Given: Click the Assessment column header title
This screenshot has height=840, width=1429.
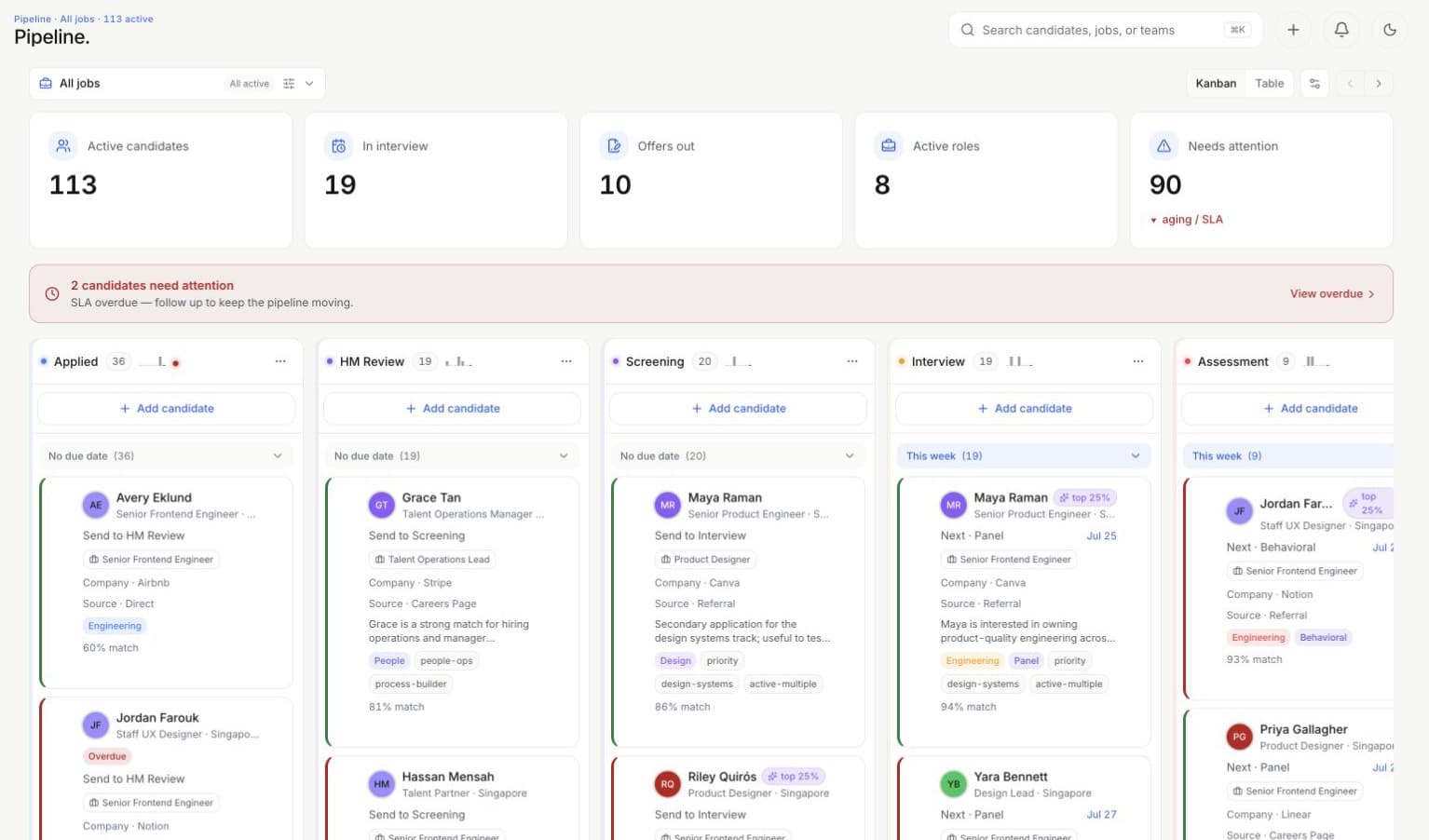Looking at the screenshot, I should [x=1232, y=361].
